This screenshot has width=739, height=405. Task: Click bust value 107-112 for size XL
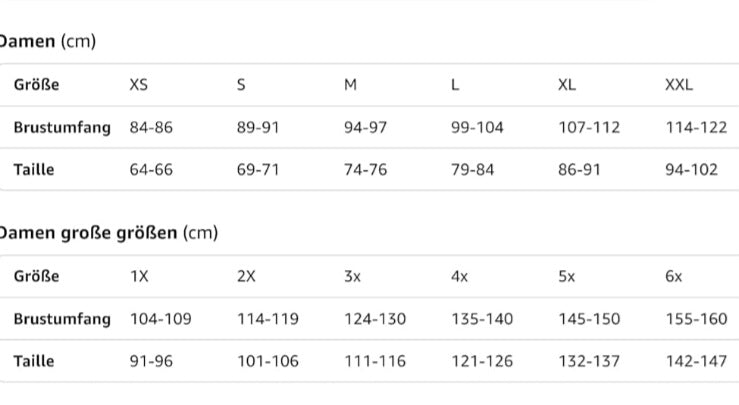coord(589,127)
